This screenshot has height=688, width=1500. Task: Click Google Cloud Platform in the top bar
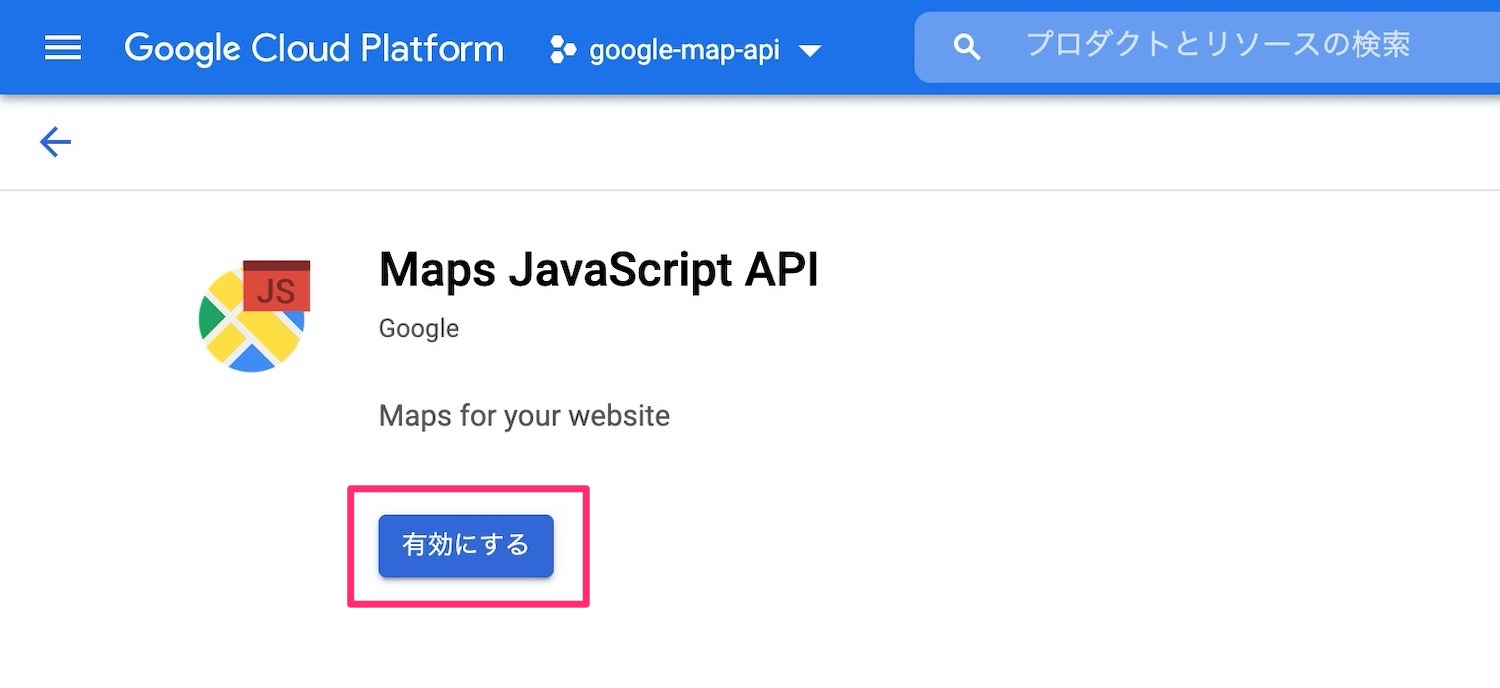click(x=312, y=47)
